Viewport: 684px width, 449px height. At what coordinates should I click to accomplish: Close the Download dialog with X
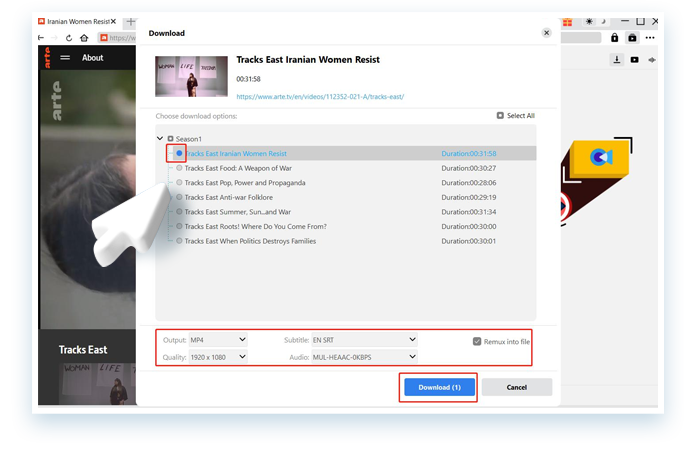546,33
